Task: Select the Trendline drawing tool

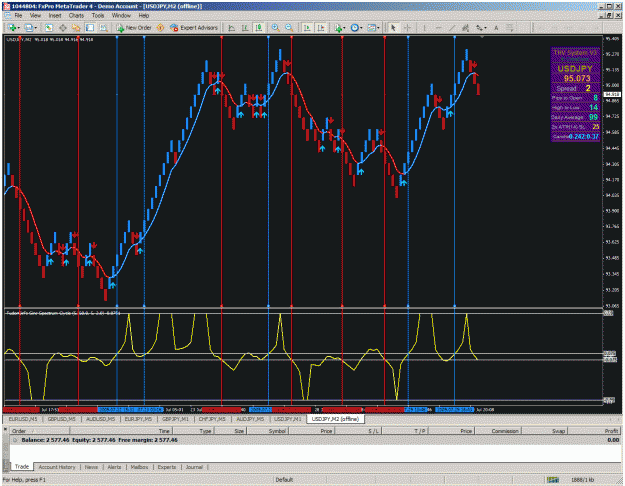Action: 452,28
